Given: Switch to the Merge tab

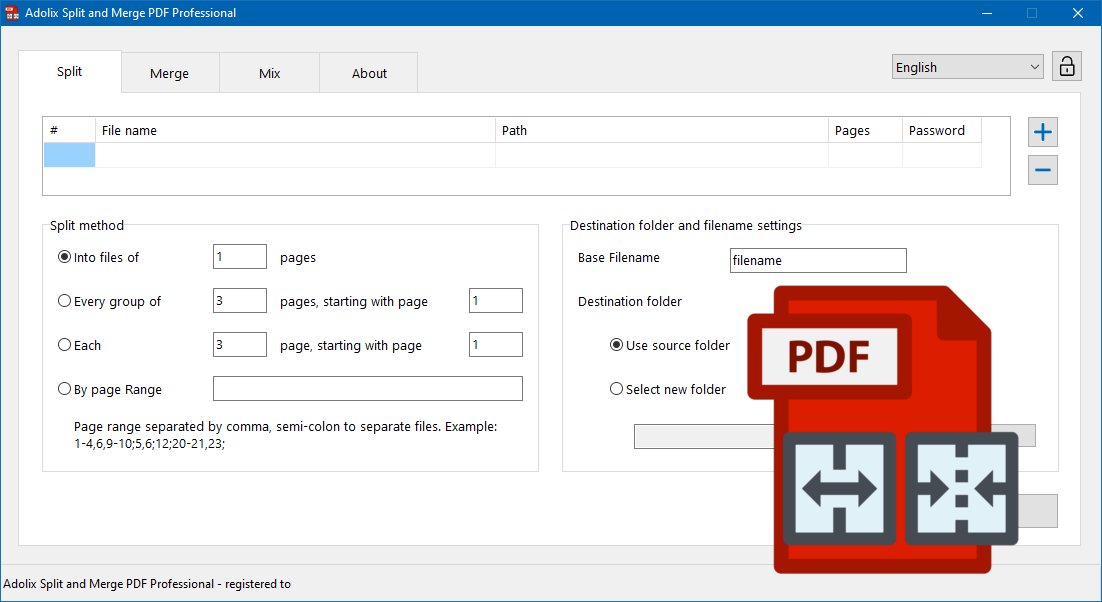Looking at the screenshot, I should click(x=169, y=73).
